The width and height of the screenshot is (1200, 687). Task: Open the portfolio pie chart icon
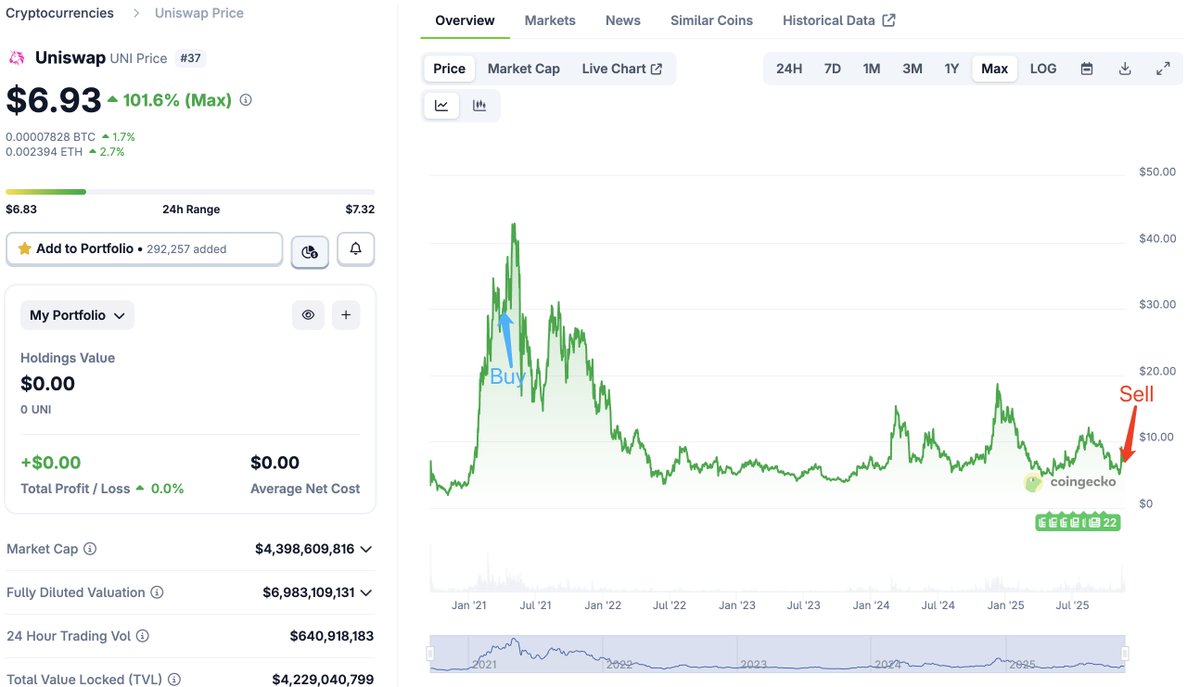click(310, 251)
